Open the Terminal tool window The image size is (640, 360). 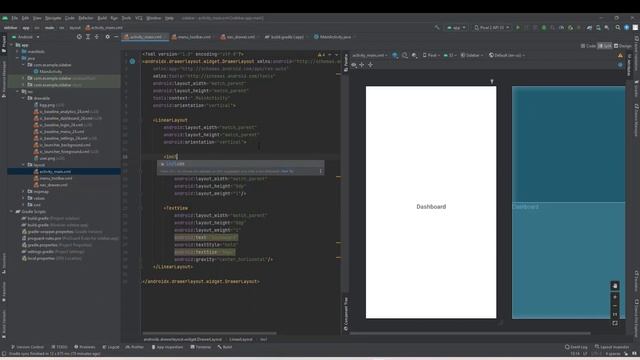tap(201, 347)
